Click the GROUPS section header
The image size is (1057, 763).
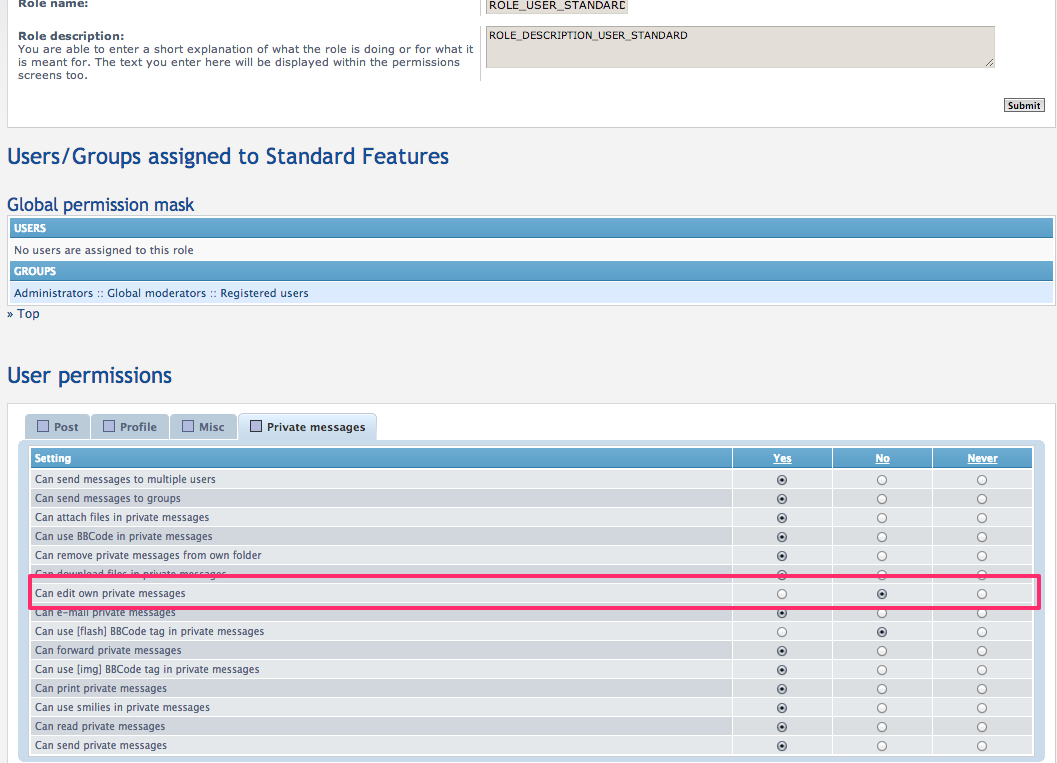[x=531, y=271]
